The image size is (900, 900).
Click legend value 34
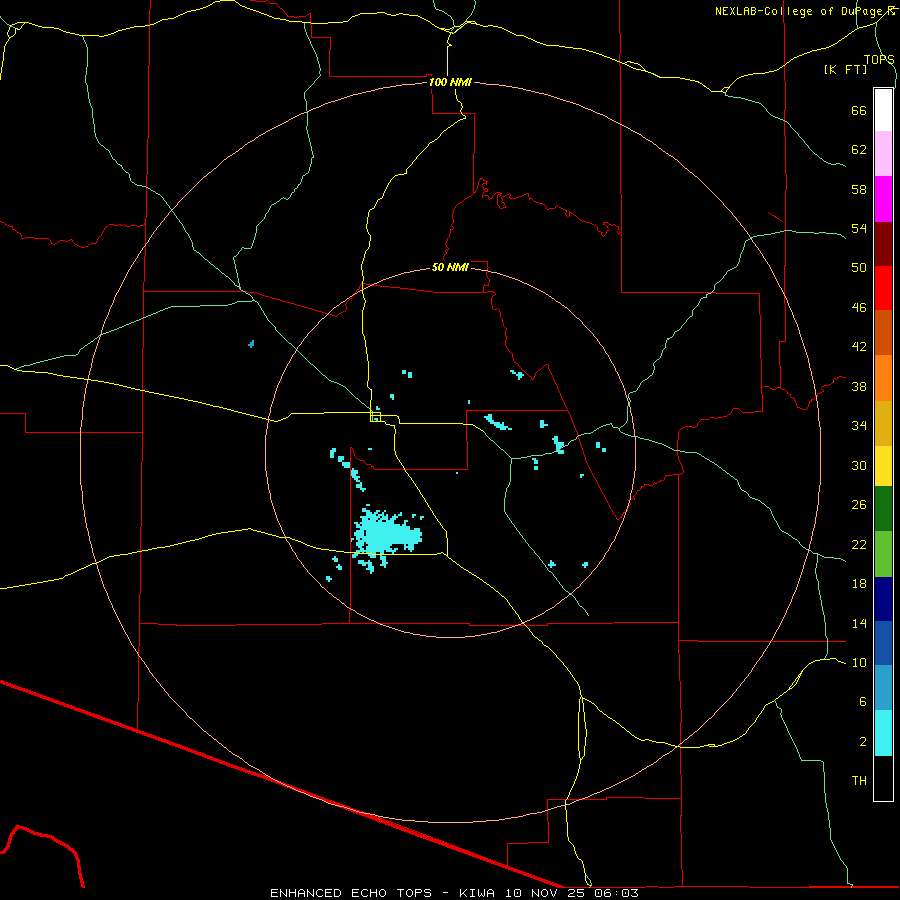coord(859,425)
